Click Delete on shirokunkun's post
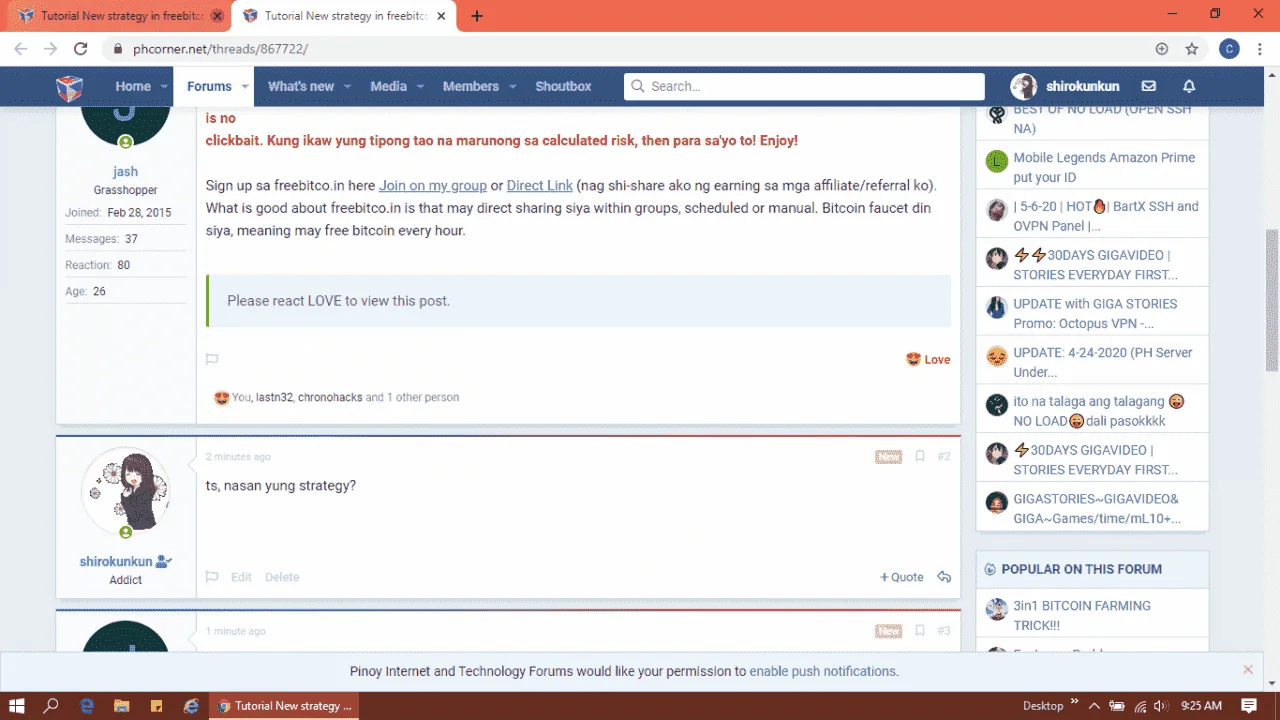 [x=282, y=577]
